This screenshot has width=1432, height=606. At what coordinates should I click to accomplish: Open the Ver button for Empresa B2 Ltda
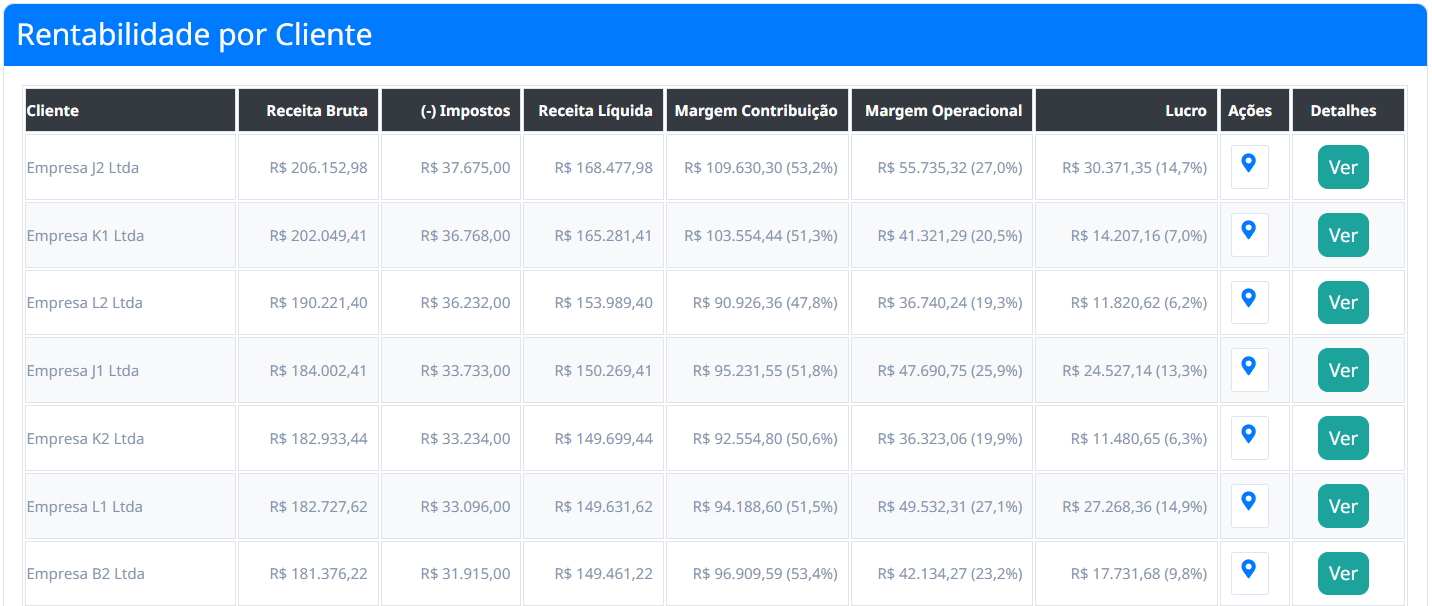1343,573
